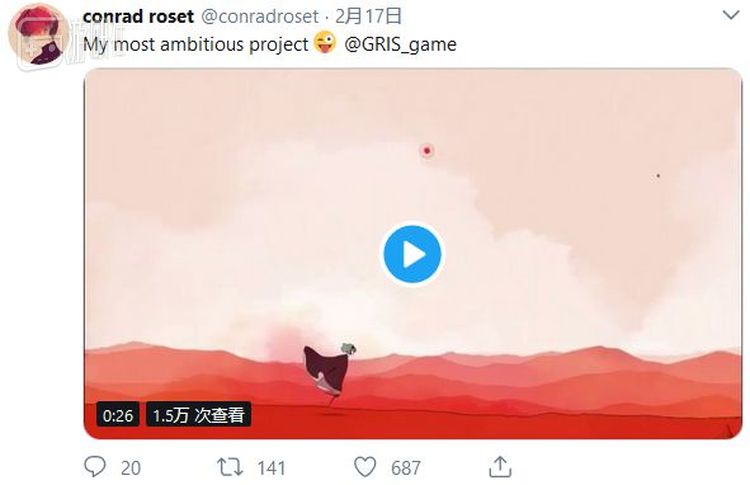Click the like count 687
This screenshot has height=485, width=750.
[x=406, y=468]
